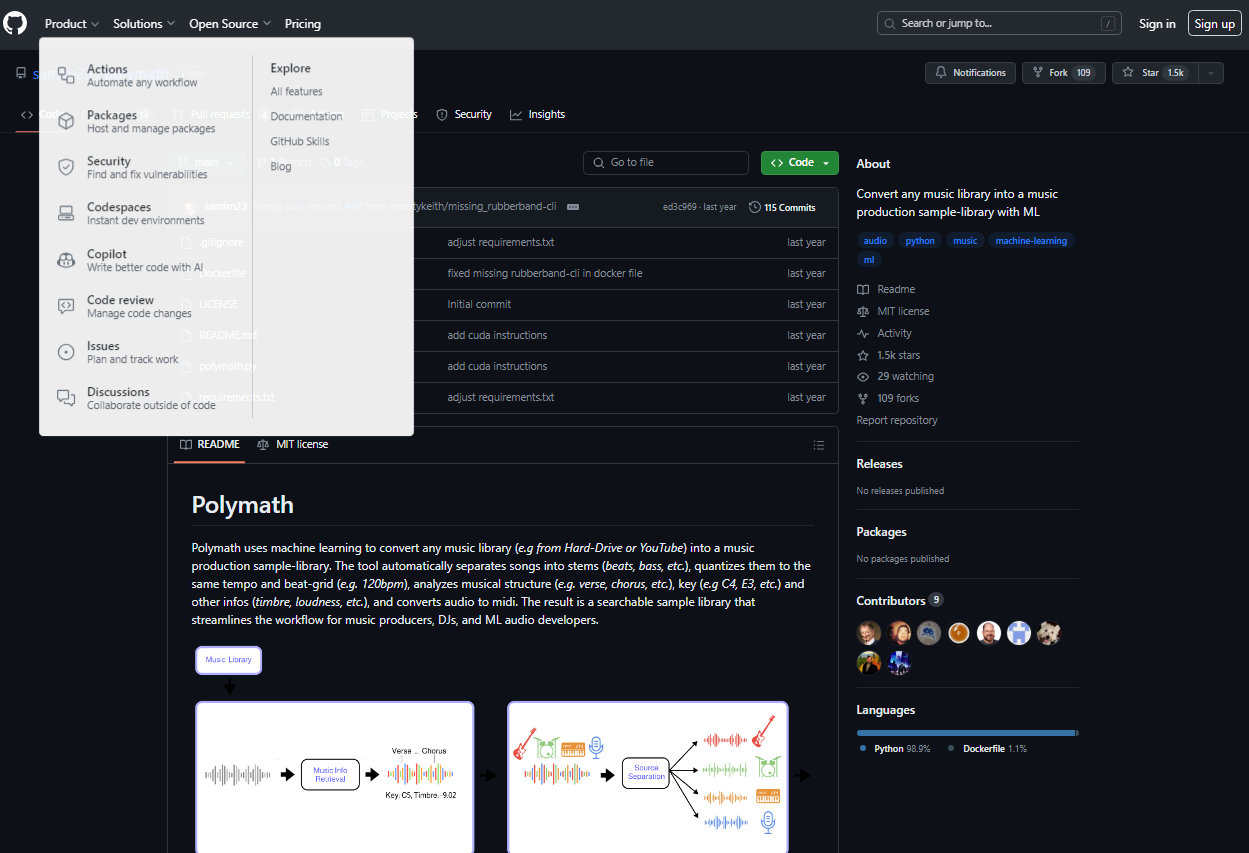This screenshot has width=1249, height=853.
Task: Open fixed missing rubberband-cli commit message
Action: point(545,273)
